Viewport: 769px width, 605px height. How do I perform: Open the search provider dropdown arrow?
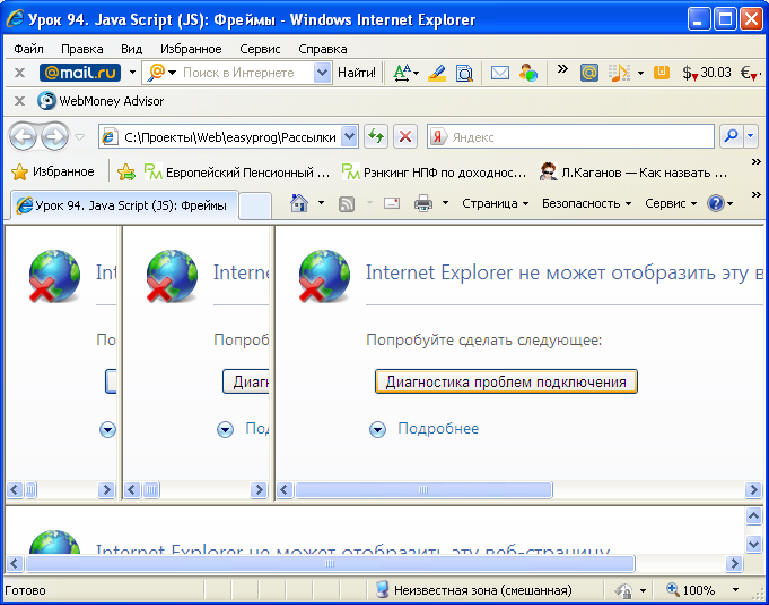751,137
